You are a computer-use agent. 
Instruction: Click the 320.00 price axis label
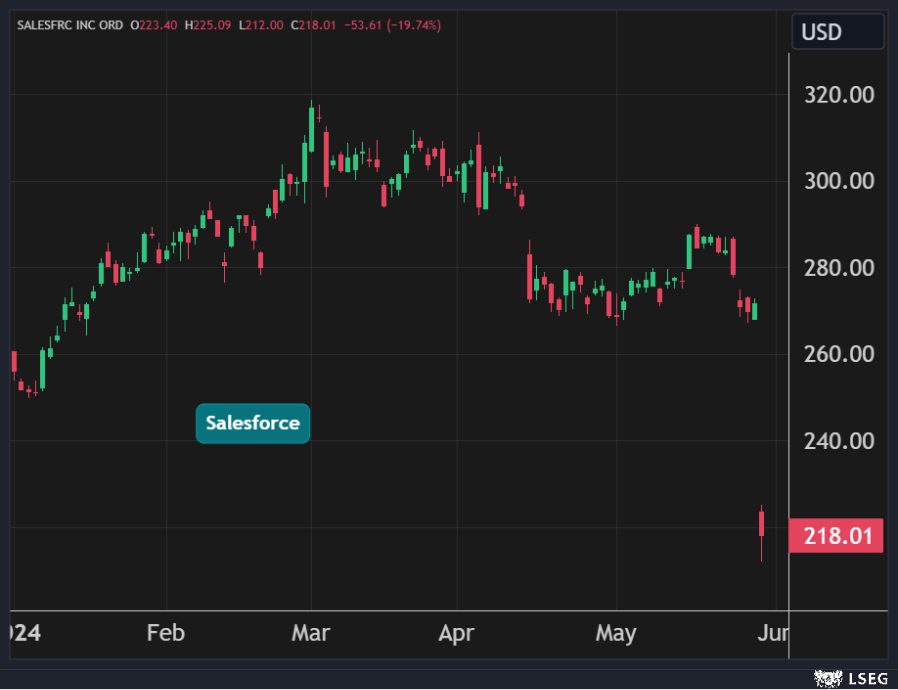[839, 95]
